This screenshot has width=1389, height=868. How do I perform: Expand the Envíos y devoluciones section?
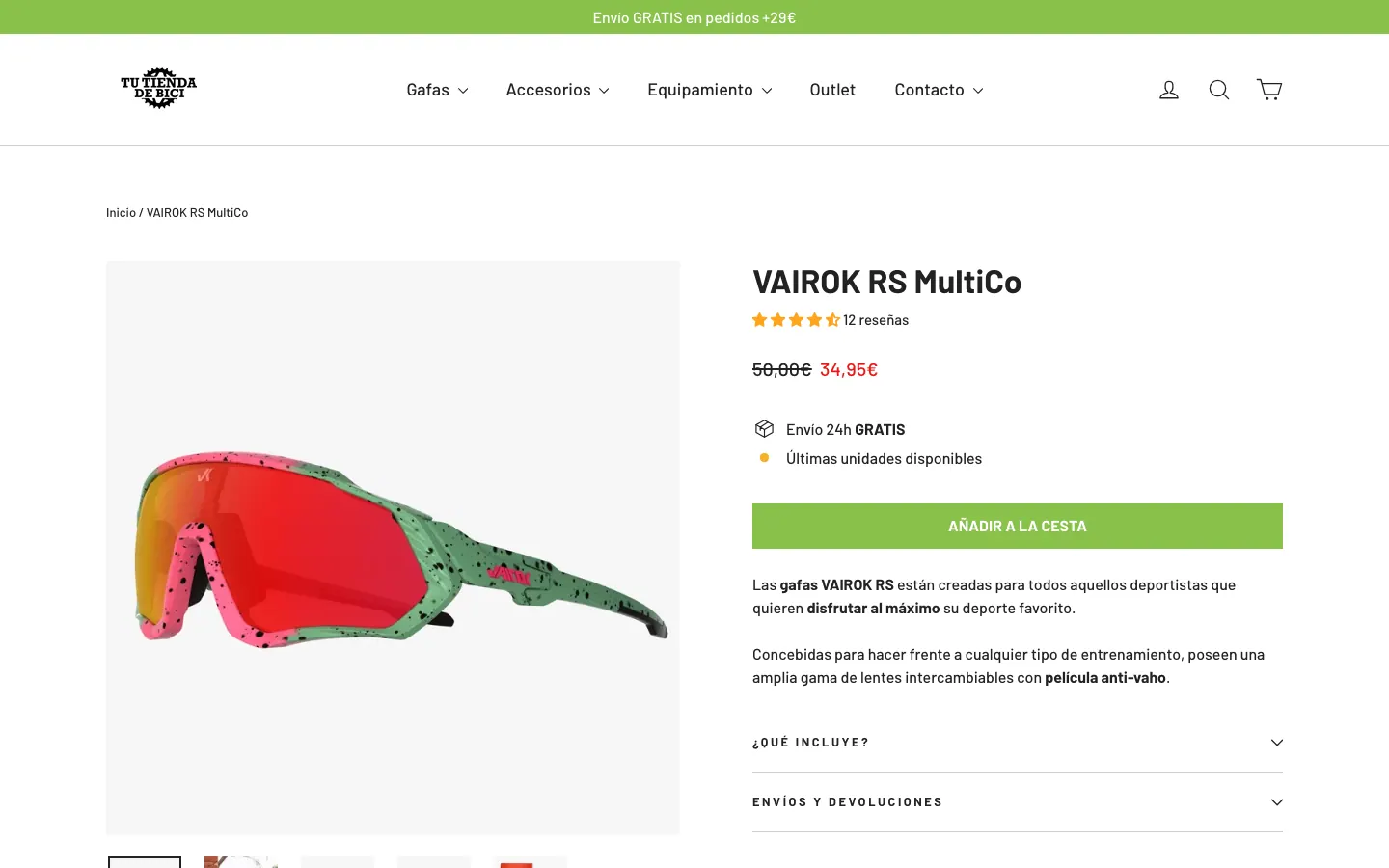pos(1018,802)
